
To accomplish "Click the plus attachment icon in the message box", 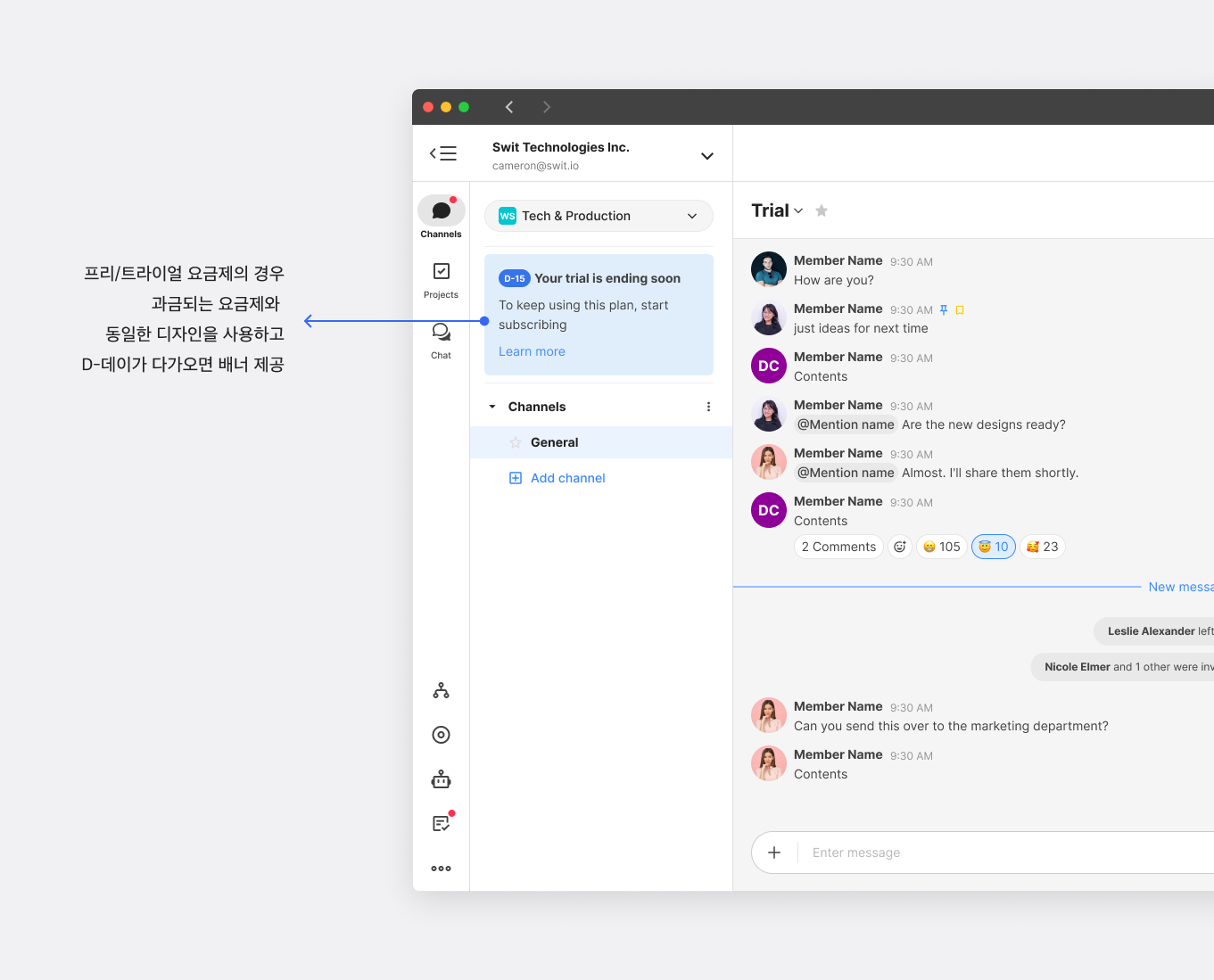I will [774, 852].
